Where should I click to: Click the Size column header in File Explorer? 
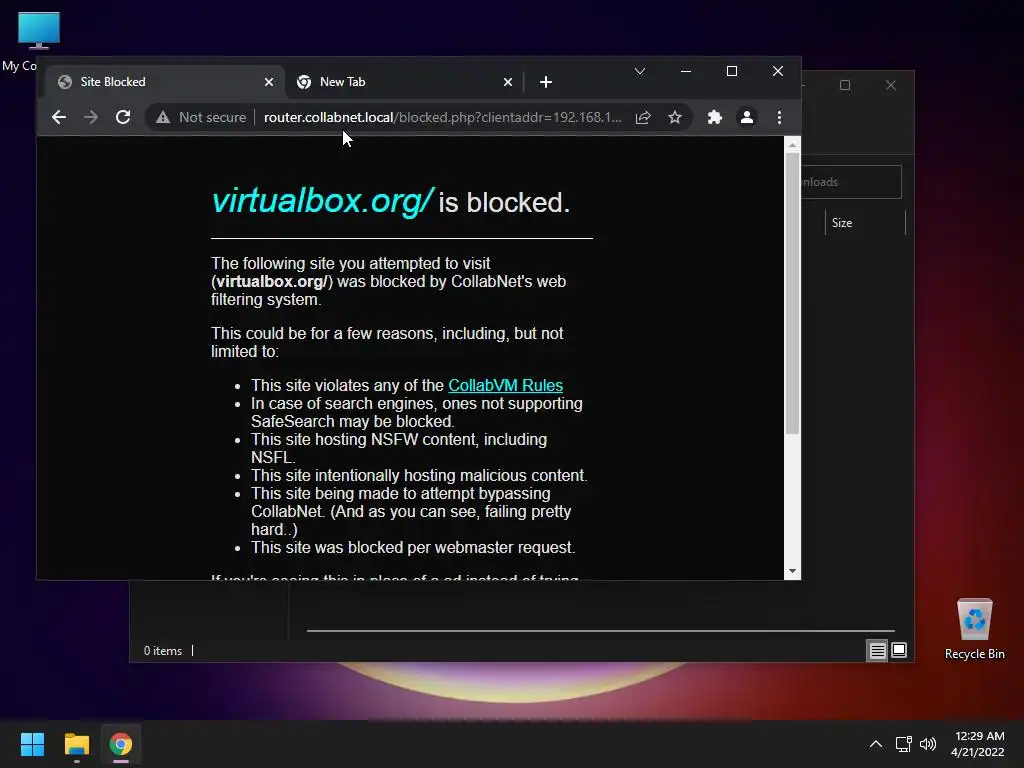pyautogui.click(x=865, y=223)
